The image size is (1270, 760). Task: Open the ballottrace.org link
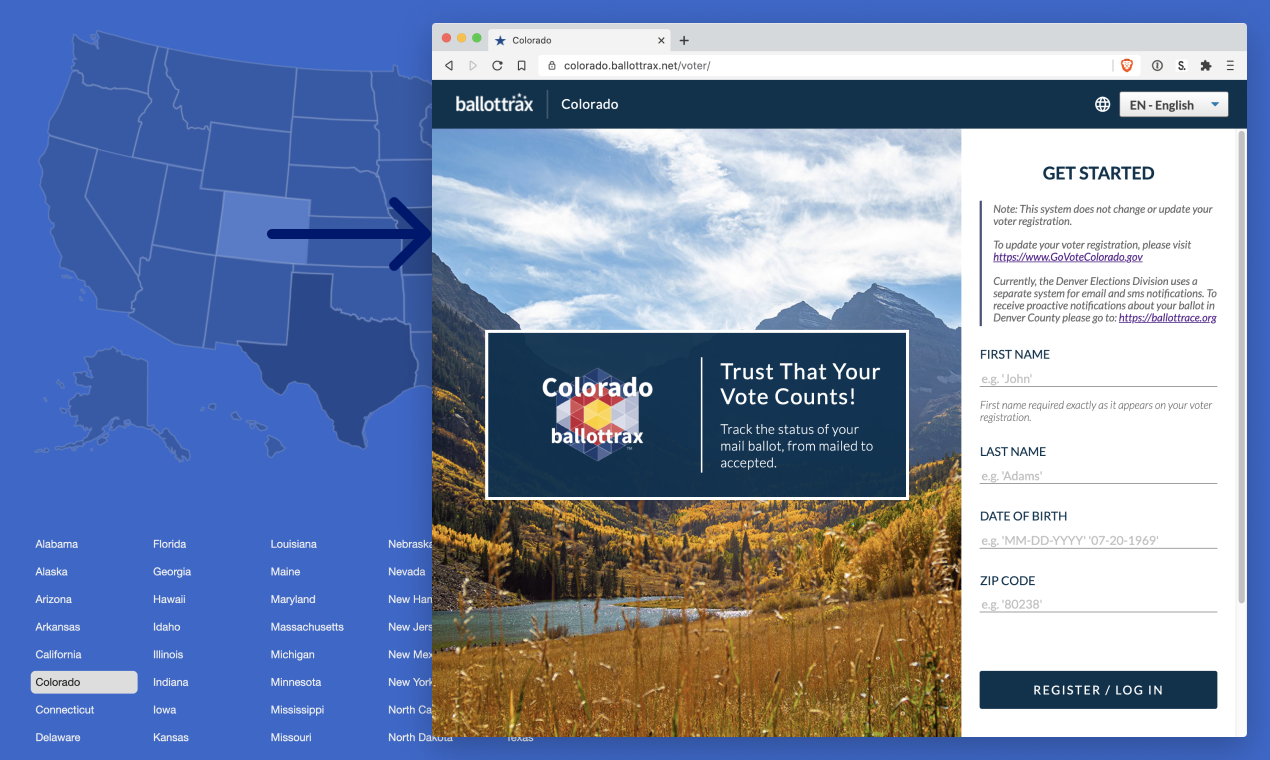(1167, 318)
